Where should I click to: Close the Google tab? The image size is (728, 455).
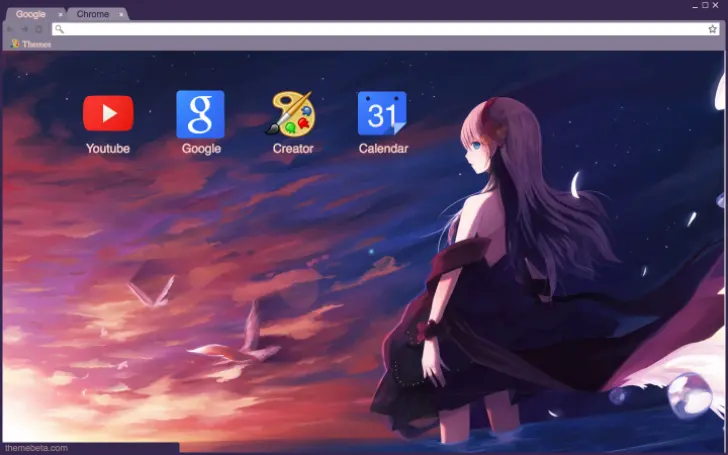(60, 14)
